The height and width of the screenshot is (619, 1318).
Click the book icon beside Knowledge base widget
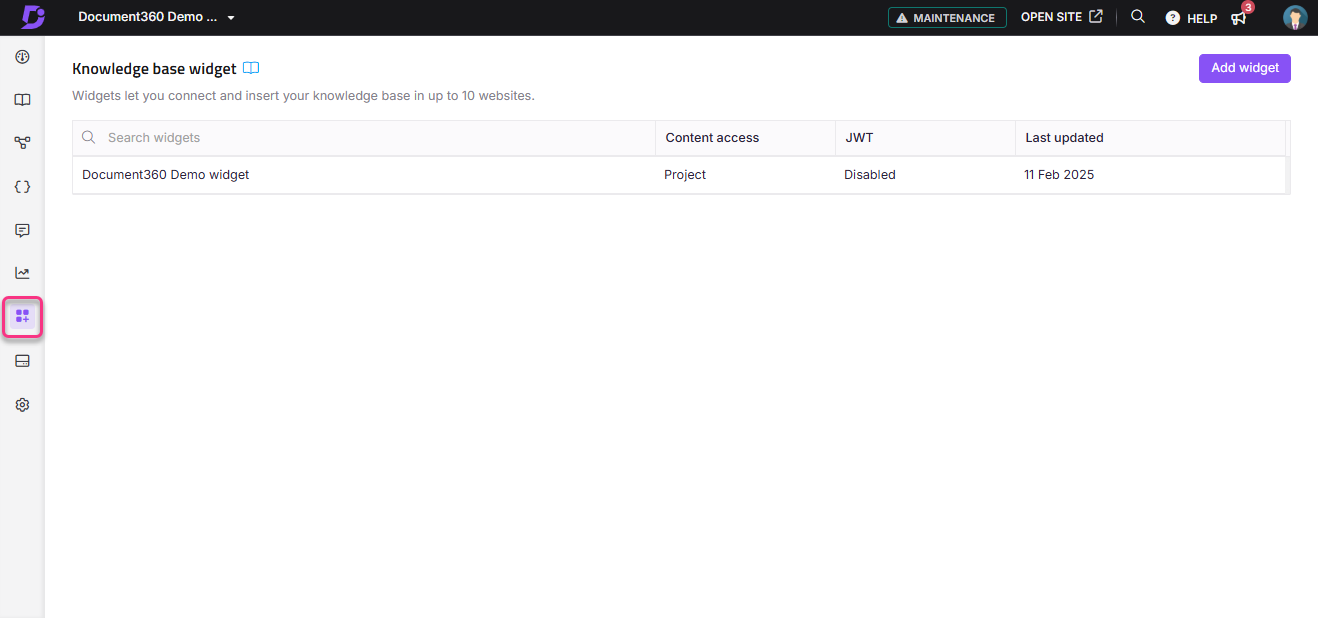click(251, 69)
